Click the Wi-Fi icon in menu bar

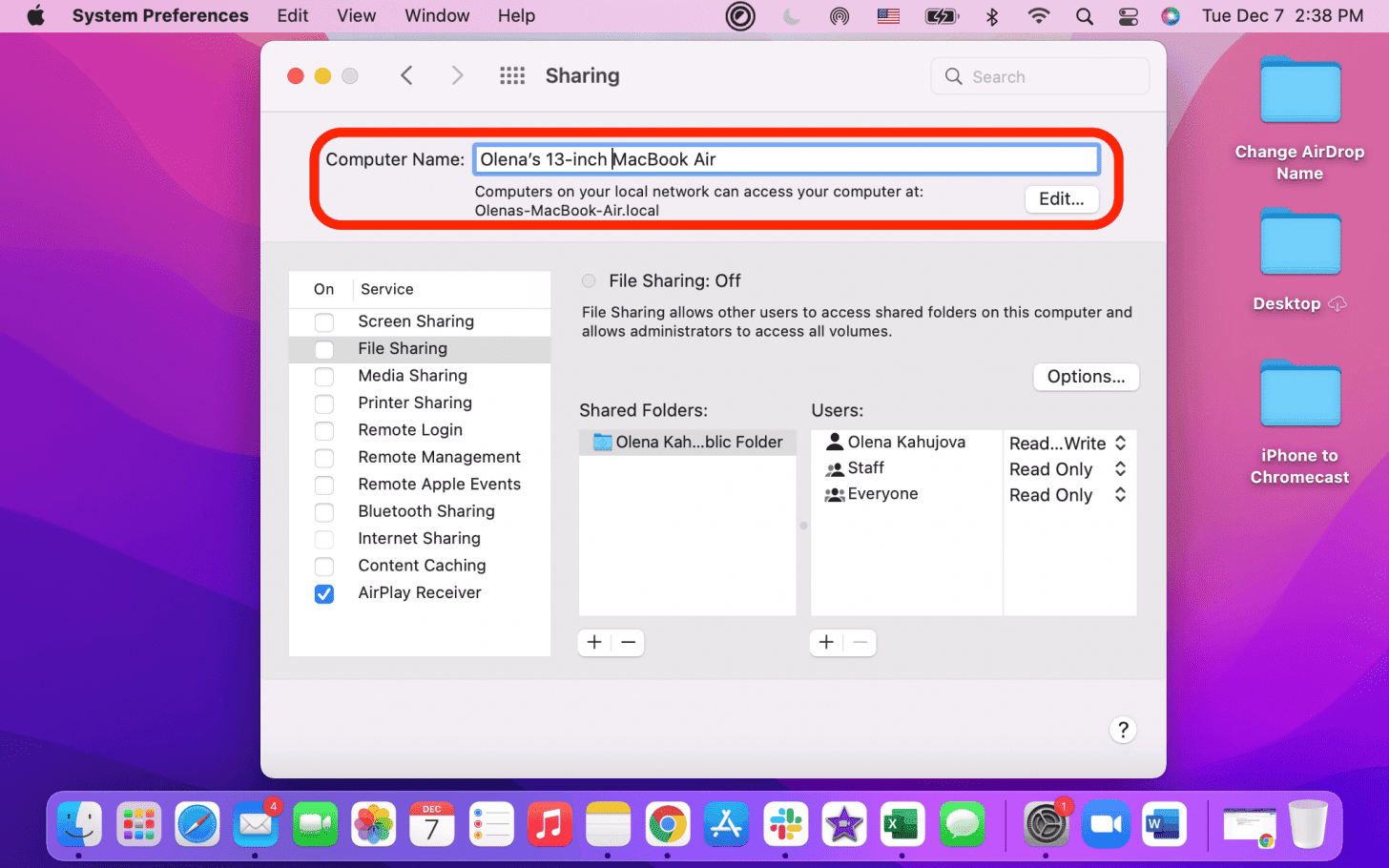(x=1038, y=15)
